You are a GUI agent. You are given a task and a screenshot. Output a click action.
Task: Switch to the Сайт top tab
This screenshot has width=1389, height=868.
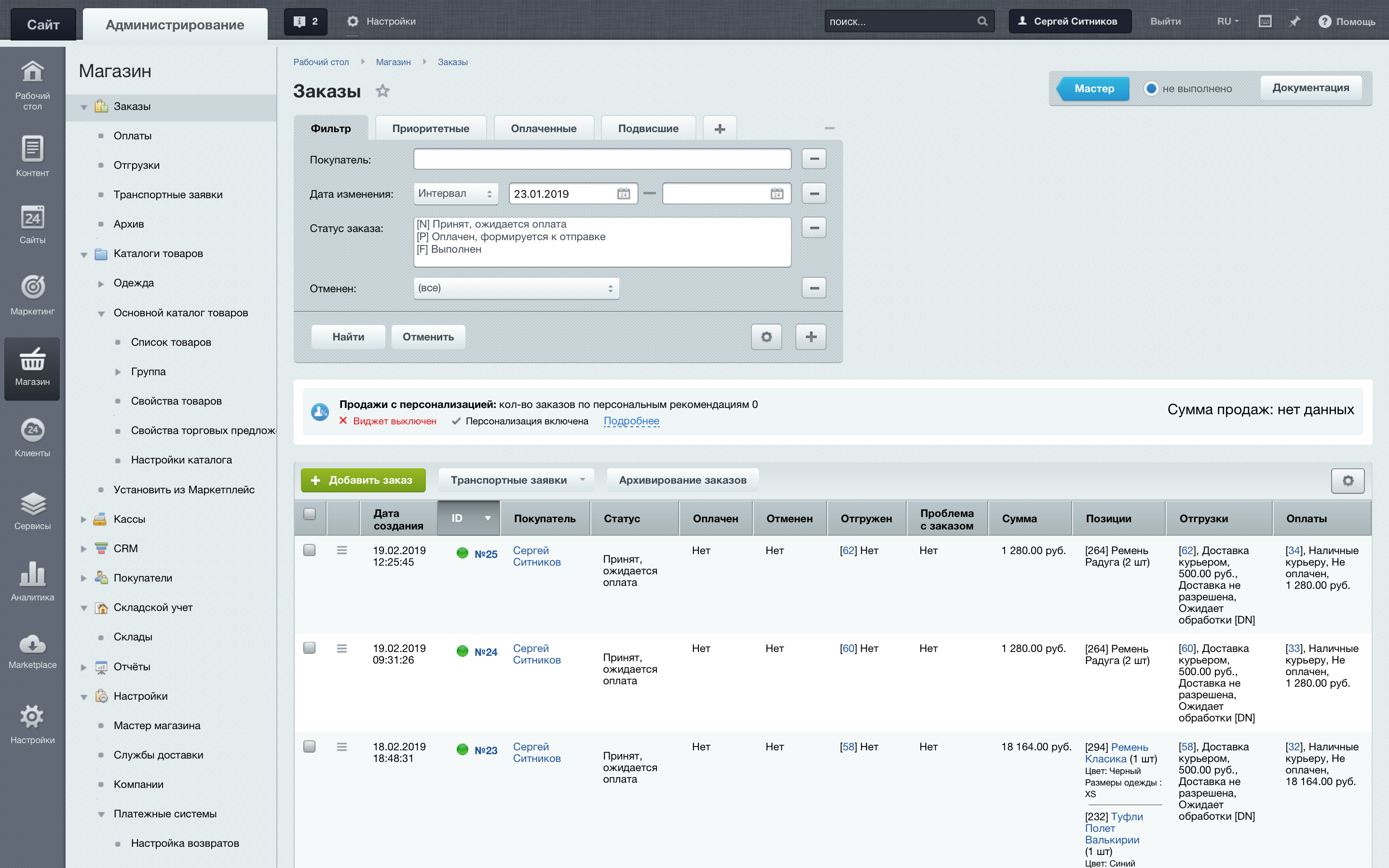point(43,25)
